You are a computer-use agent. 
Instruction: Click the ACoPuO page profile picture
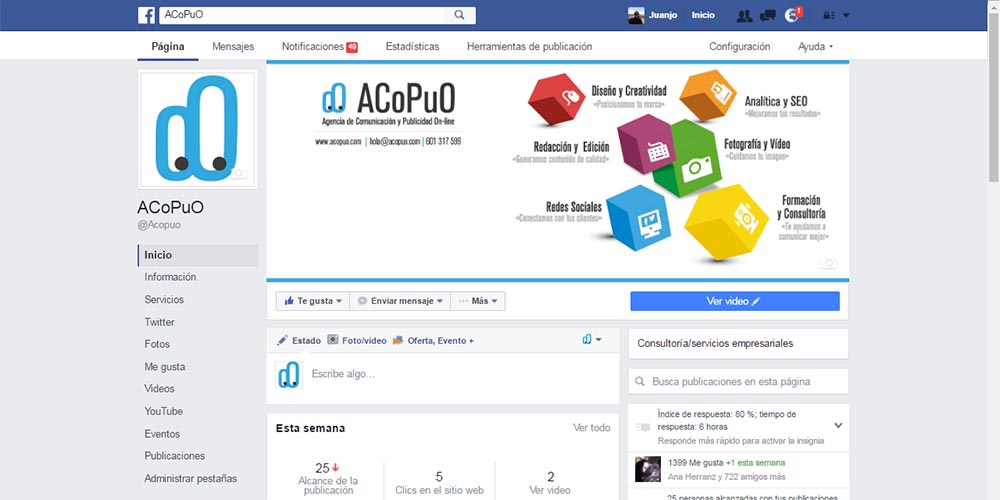click(198, 129)
